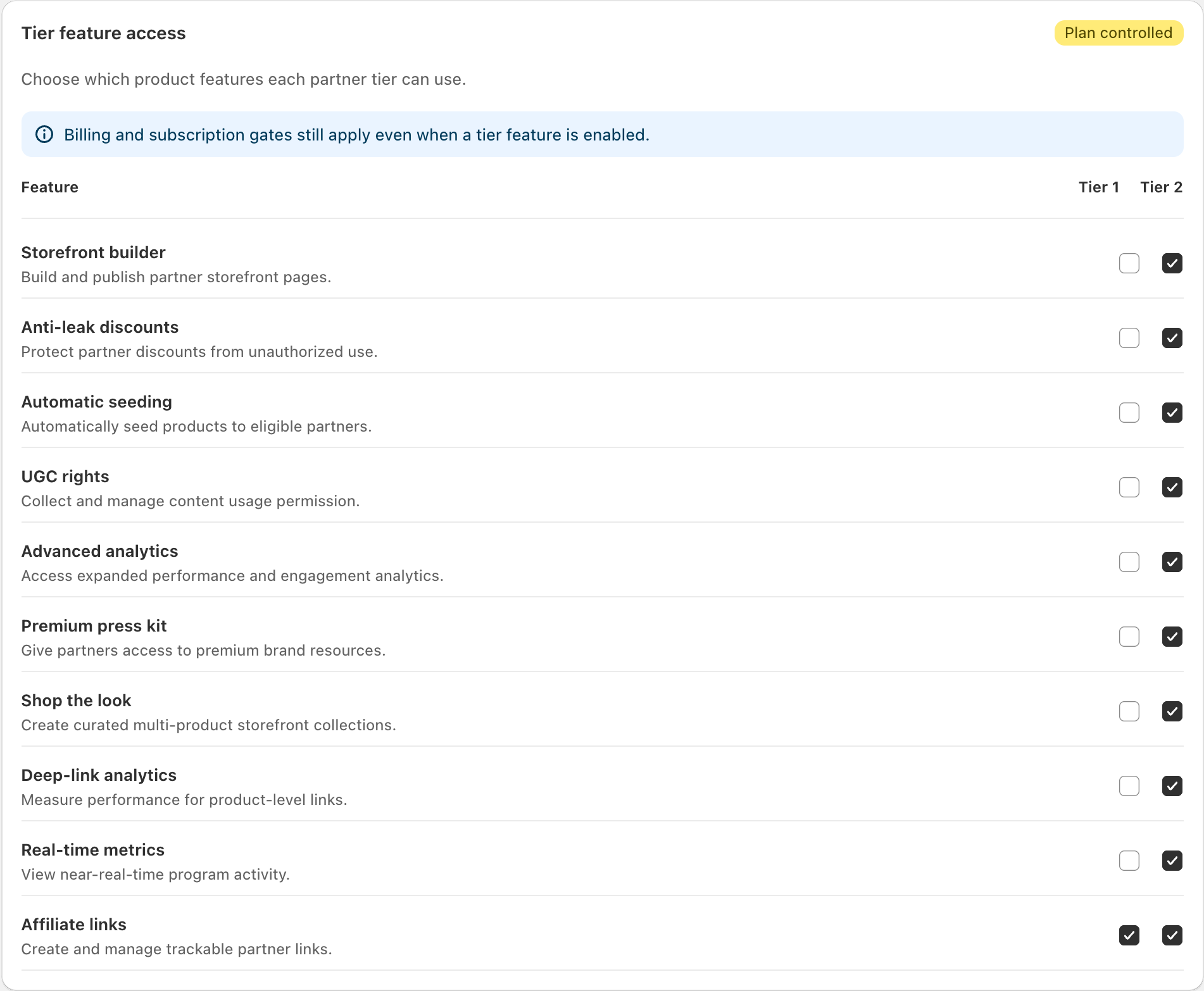Select the Shop the look feature name

tap(77, 701)
